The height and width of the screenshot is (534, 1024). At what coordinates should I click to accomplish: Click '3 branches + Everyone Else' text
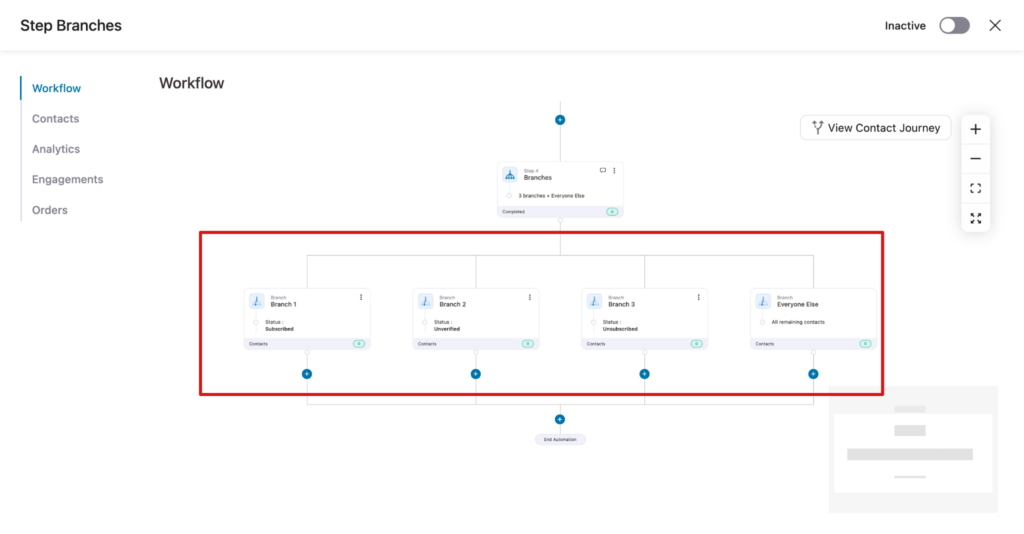pos(551,196)
